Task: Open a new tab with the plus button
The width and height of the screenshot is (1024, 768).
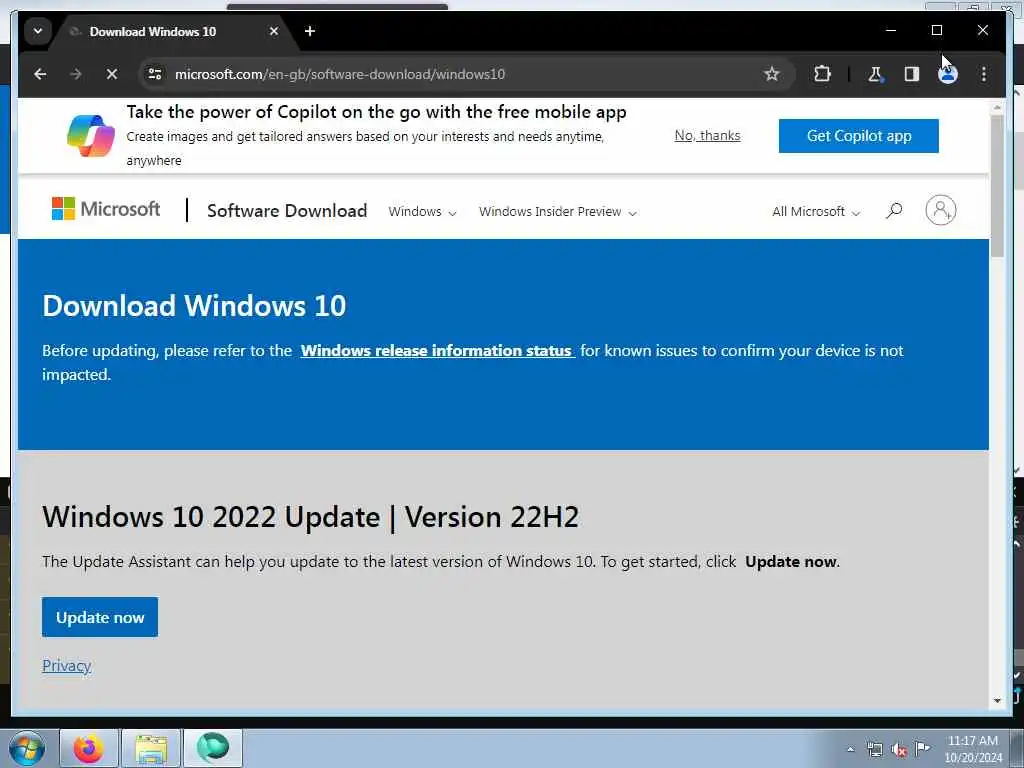Action: pyautogui.click(x=310, y=31)
